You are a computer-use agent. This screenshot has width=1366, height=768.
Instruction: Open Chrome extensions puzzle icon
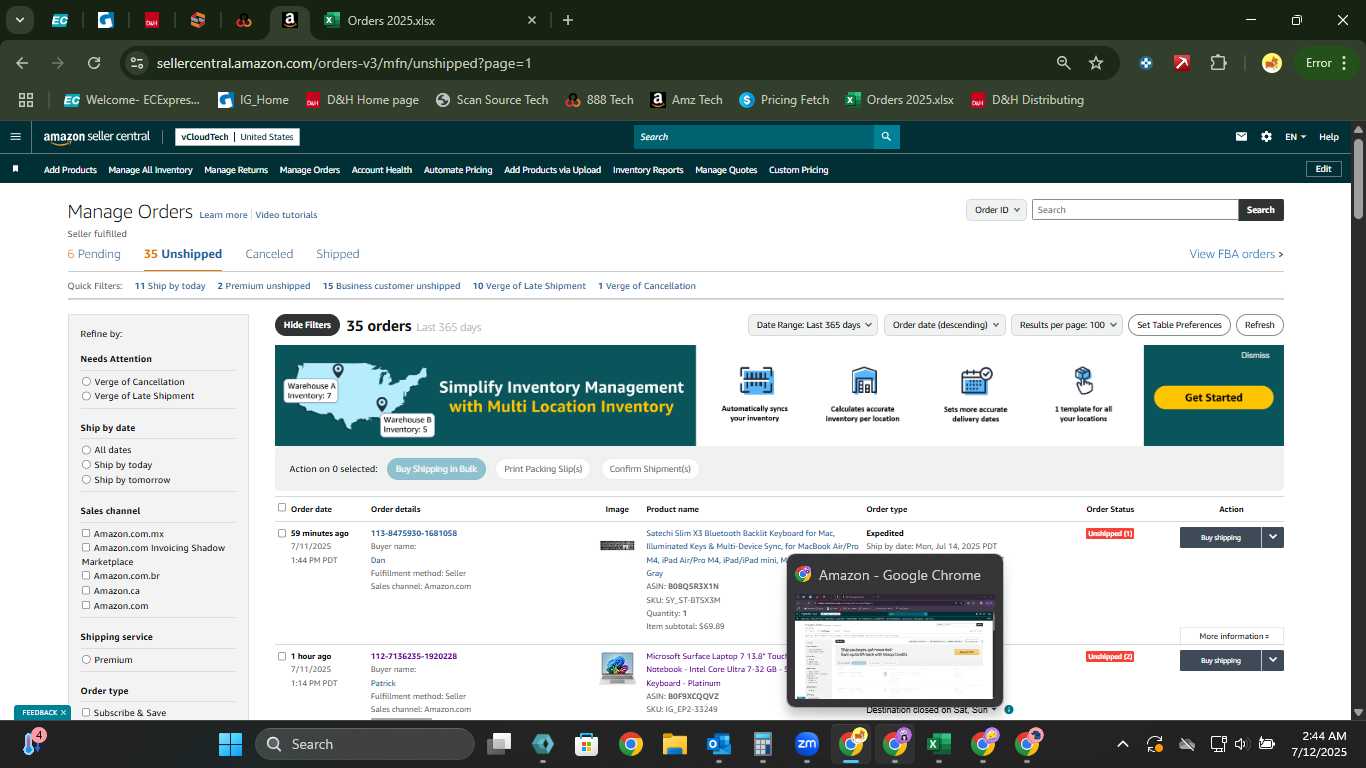(x=1218, y=63)
